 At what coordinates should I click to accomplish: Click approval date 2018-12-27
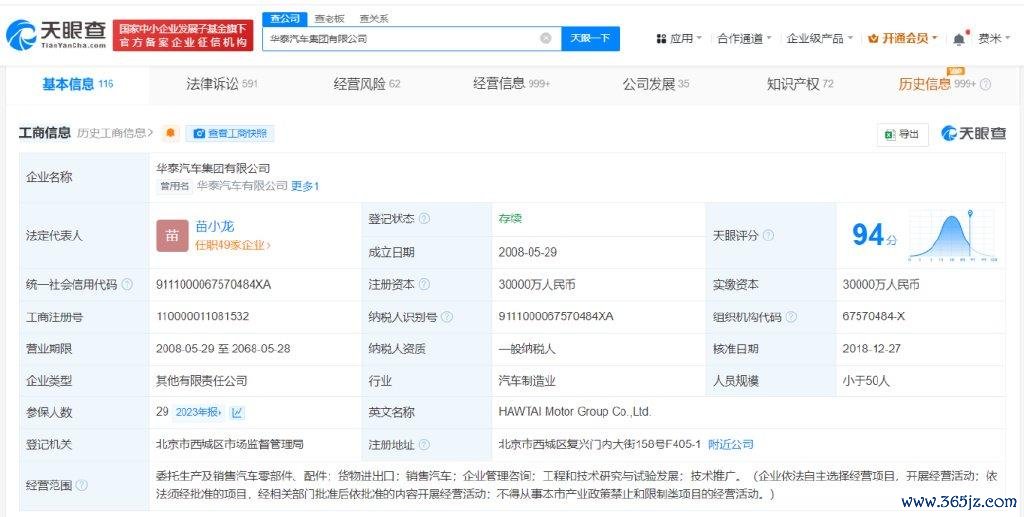click(x=872, y=349)
